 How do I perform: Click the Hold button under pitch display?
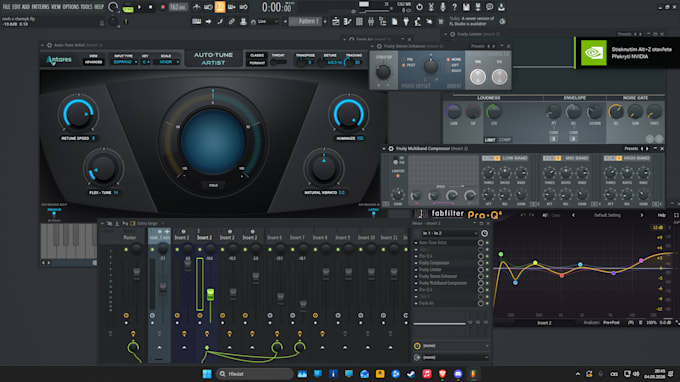click(x=213, y=186)
